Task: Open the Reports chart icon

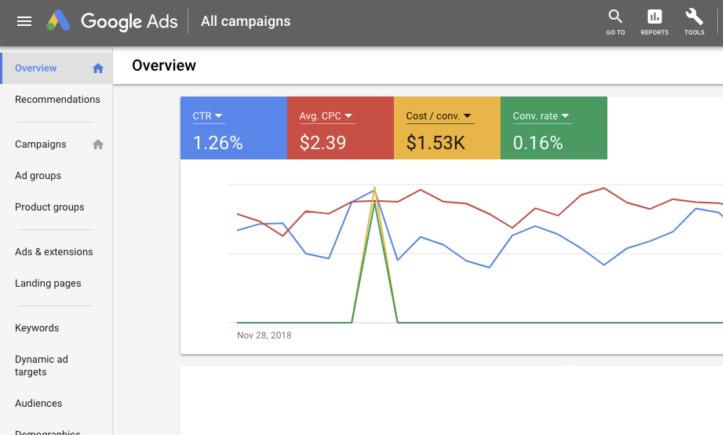Action: 655,19
